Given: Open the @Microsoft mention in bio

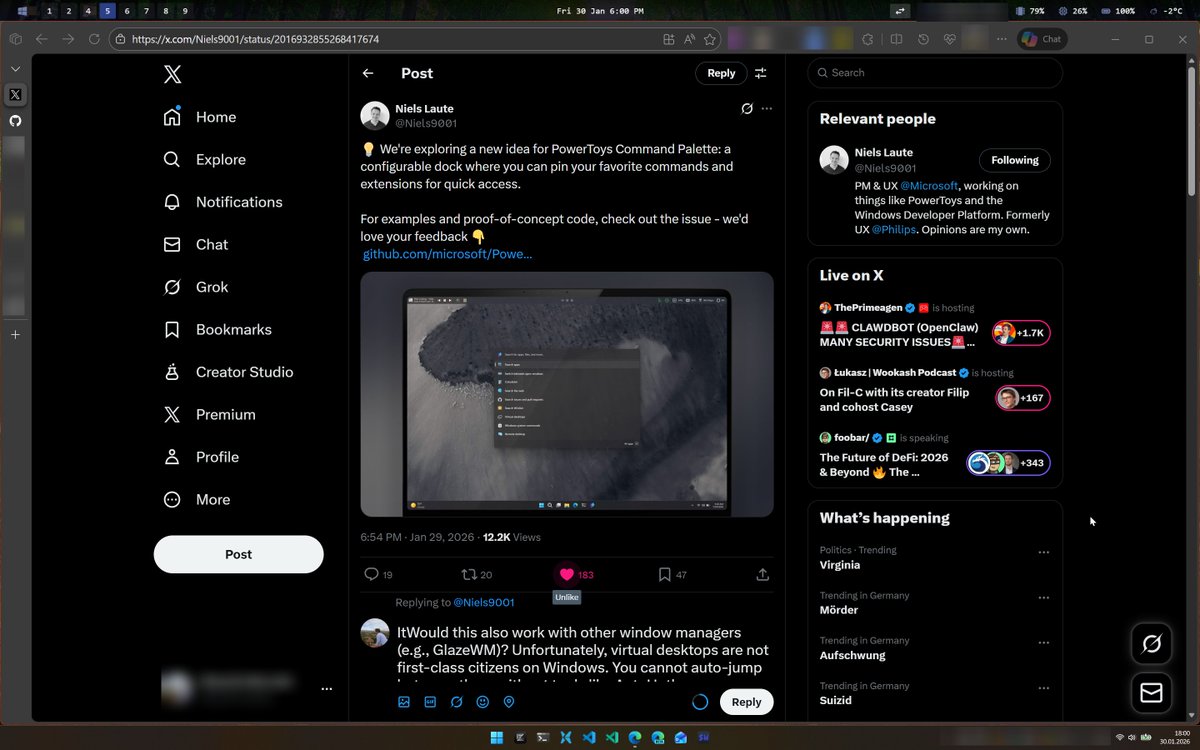Looking at the screenshot, I should pos(928,186).
